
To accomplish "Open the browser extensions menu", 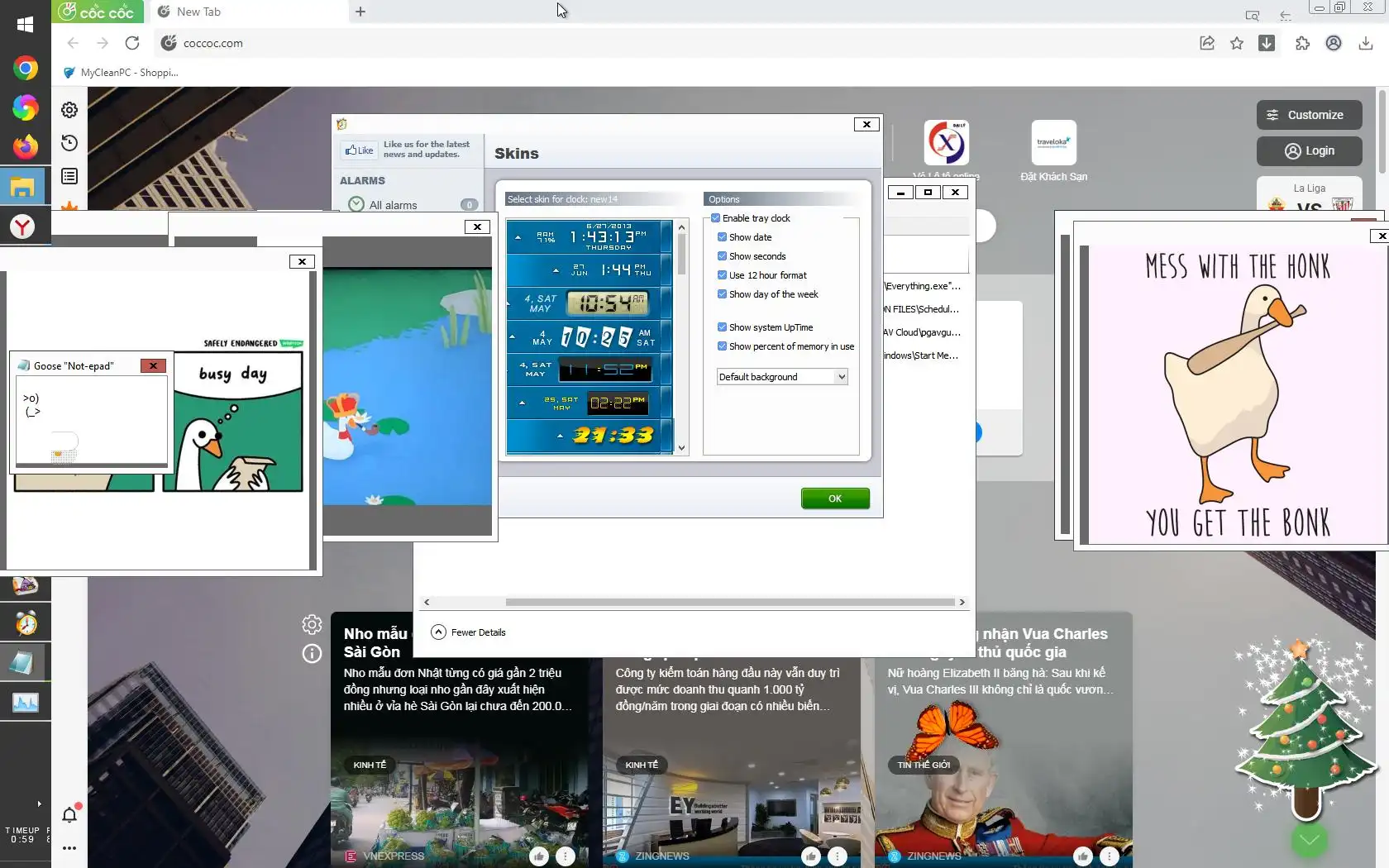I will [x=1303, y=43].
